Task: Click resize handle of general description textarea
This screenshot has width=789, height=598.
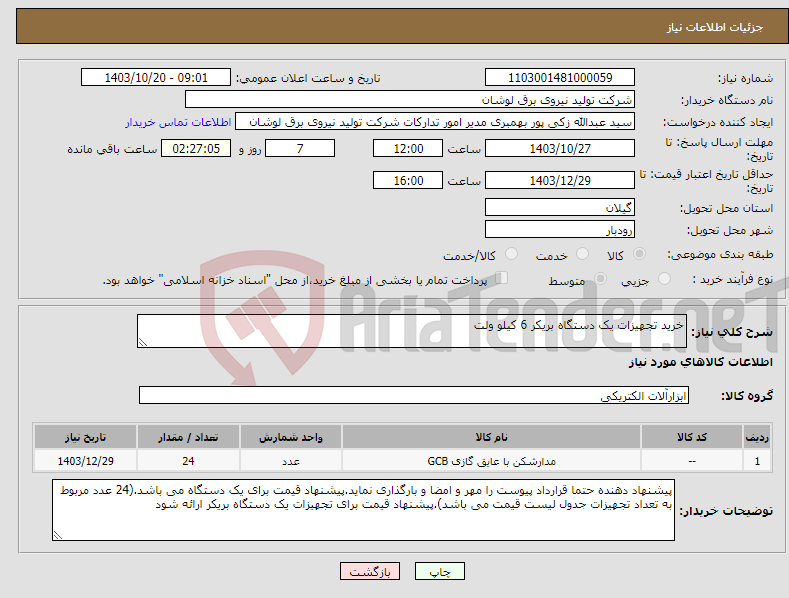Action: point(143,342)
